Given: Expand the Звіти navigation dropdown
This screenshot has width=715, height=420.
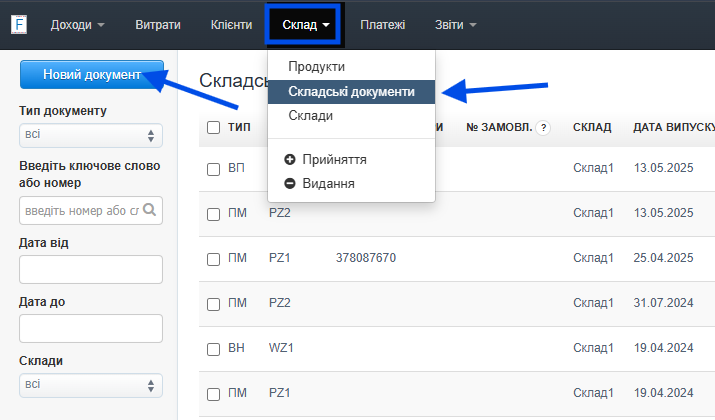Looking at the screenshot, I should [456, 24].
